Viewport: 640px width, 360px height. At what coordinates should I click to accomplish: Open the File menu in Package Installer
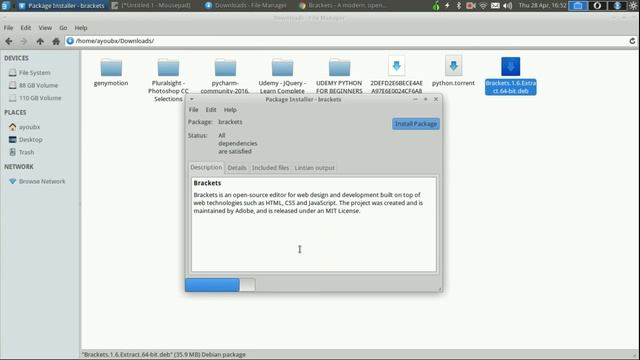click(x=193, y=110)
